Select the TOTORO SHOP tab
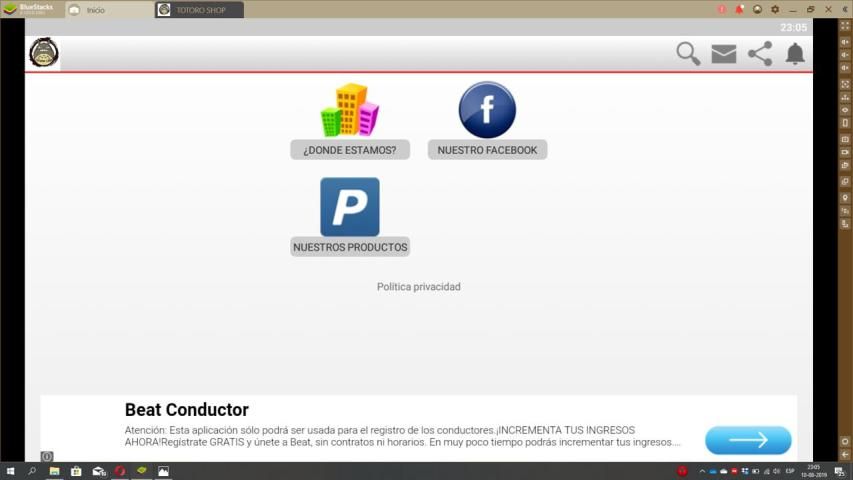 click(200, 10)
